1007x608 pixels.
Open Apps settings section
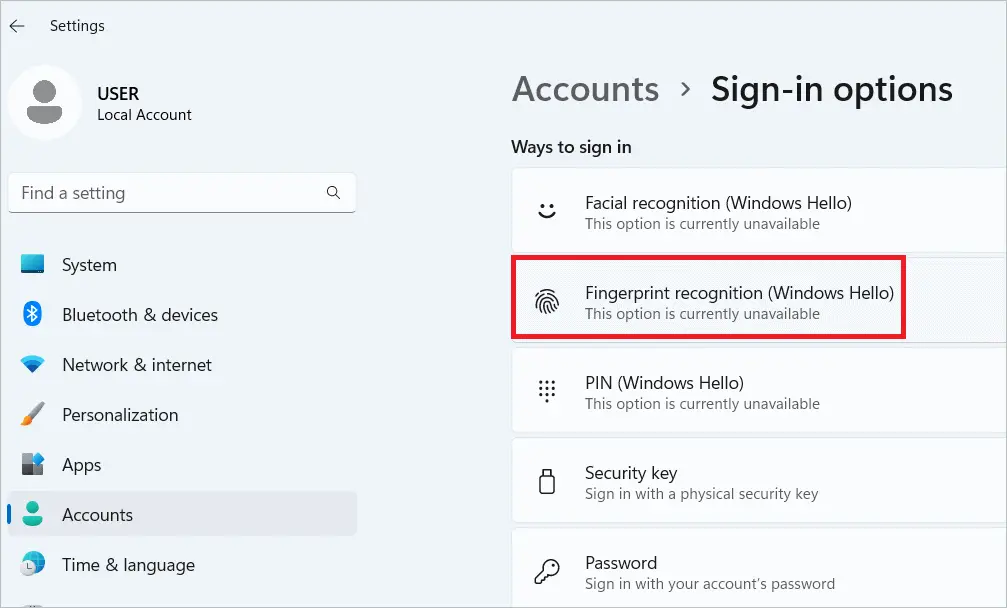click(182, 465)
